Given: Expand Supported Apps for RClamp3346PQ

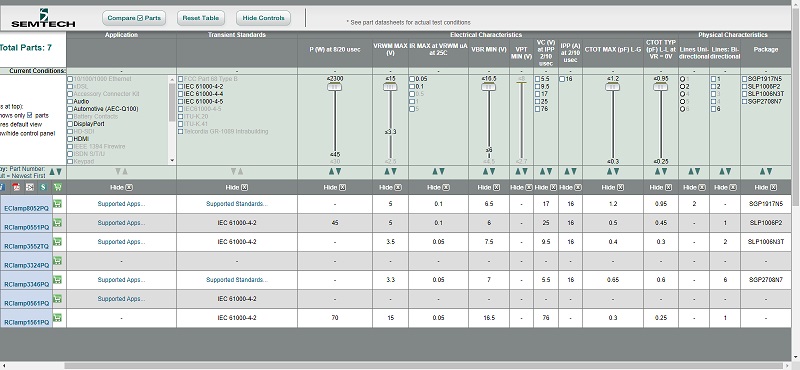Looking at the screenshot, I should (121, 280).
